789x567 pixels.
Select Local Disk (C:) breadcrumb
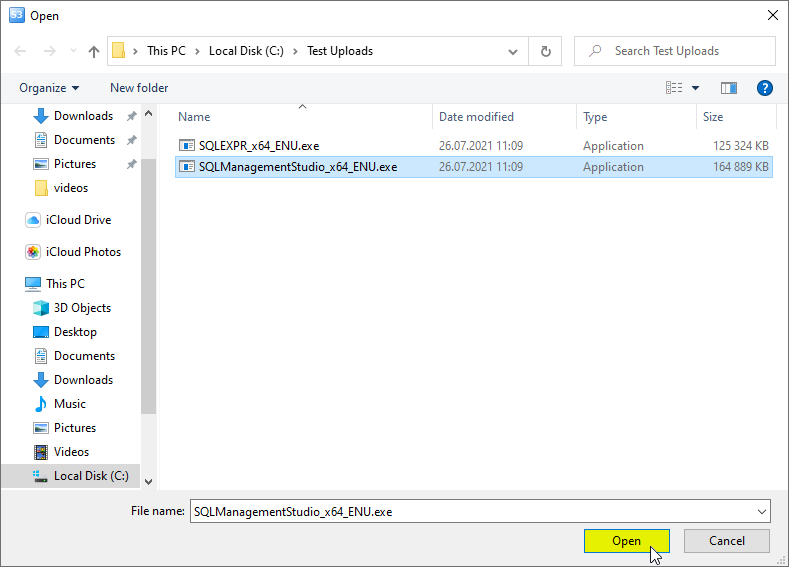(246, 51)
